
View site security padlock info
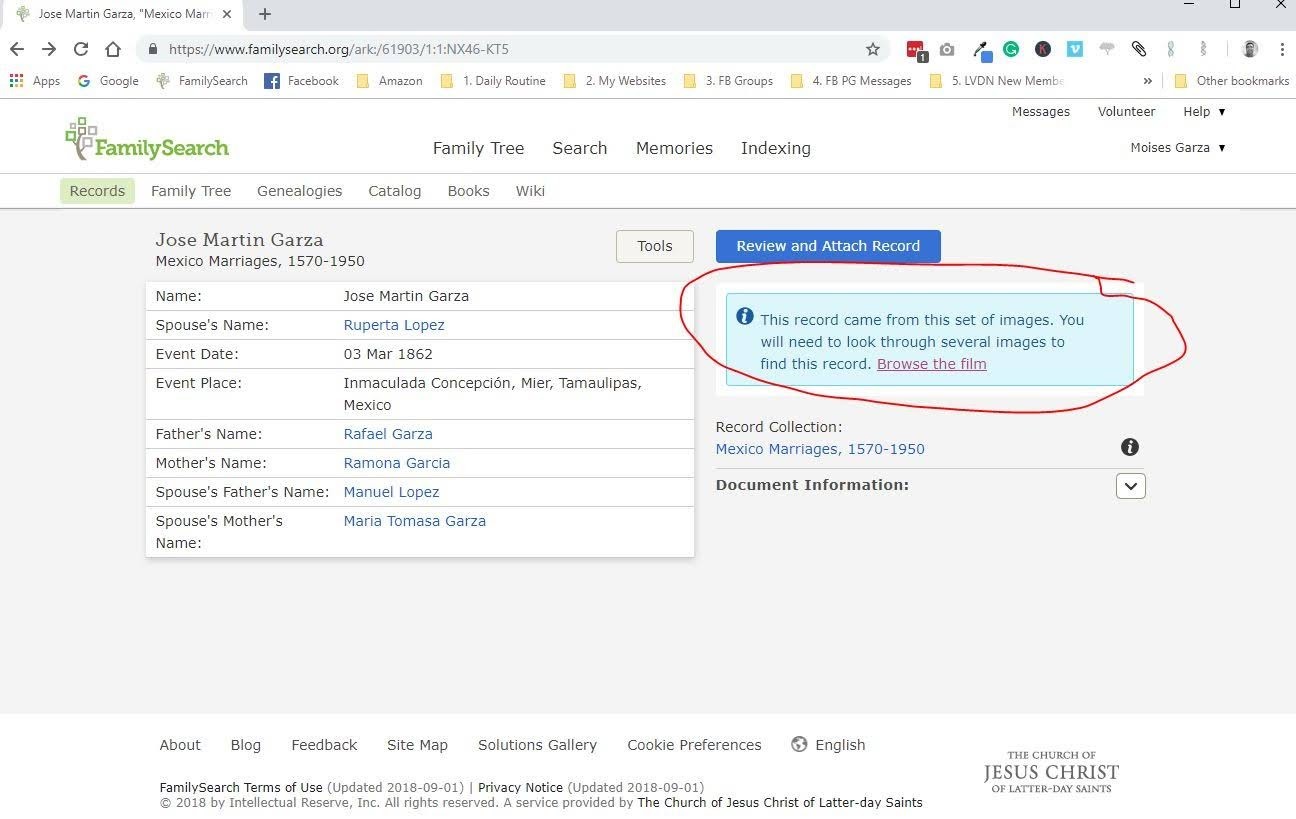point(152,49)
